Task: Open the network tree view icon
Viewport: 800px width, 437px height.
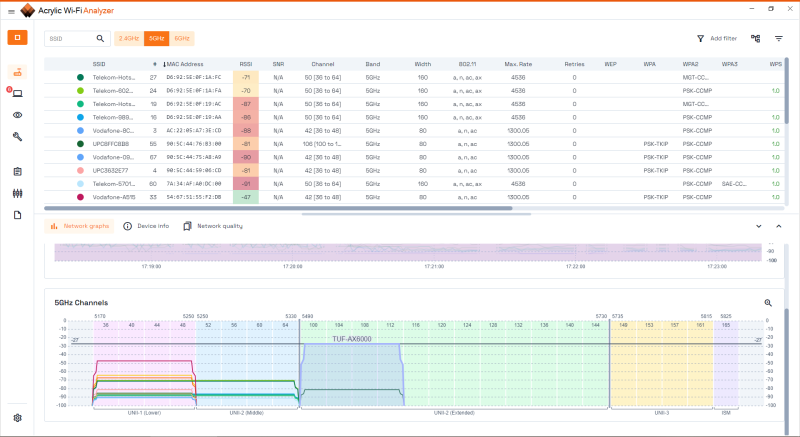Action: (x=756, y=38)
